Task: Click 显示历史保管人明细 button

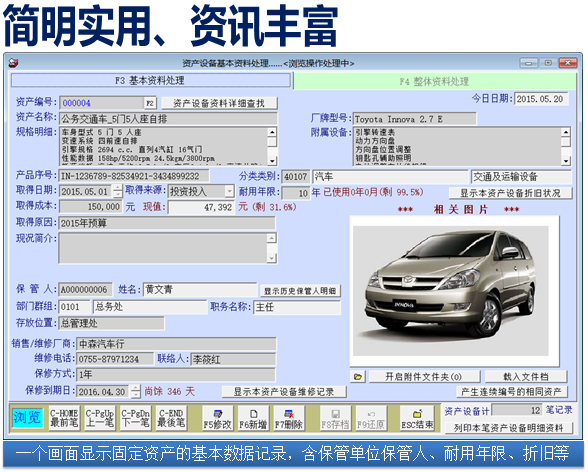Action: point(300,291)
